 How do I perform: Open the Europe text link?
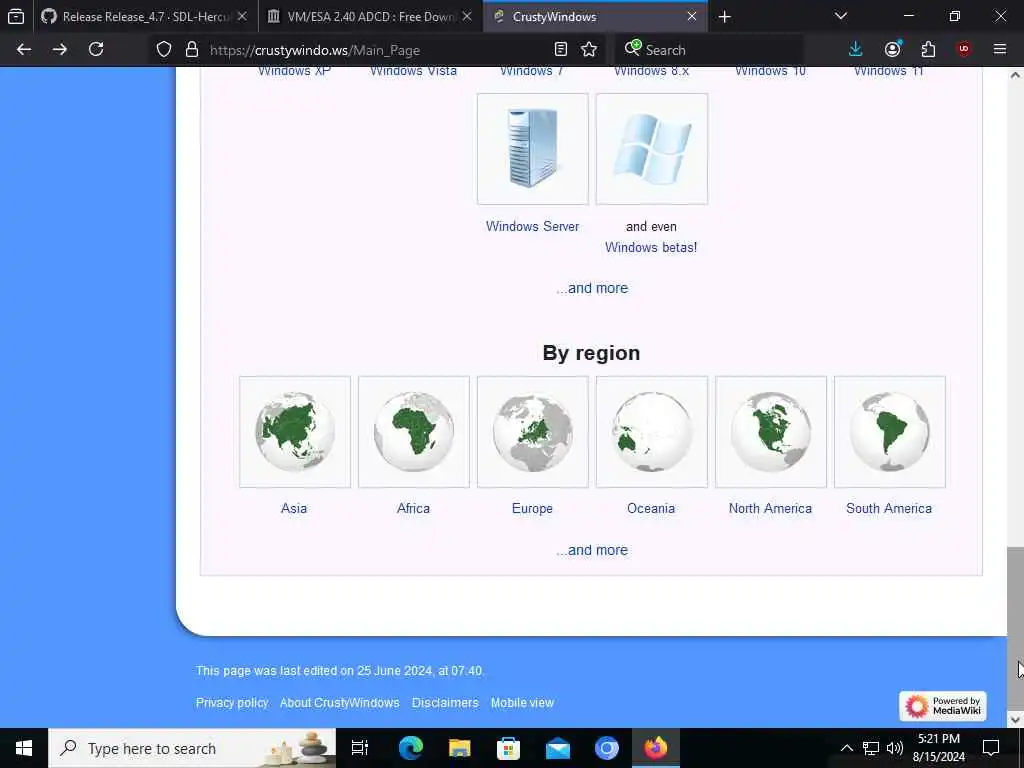[532, 508]
